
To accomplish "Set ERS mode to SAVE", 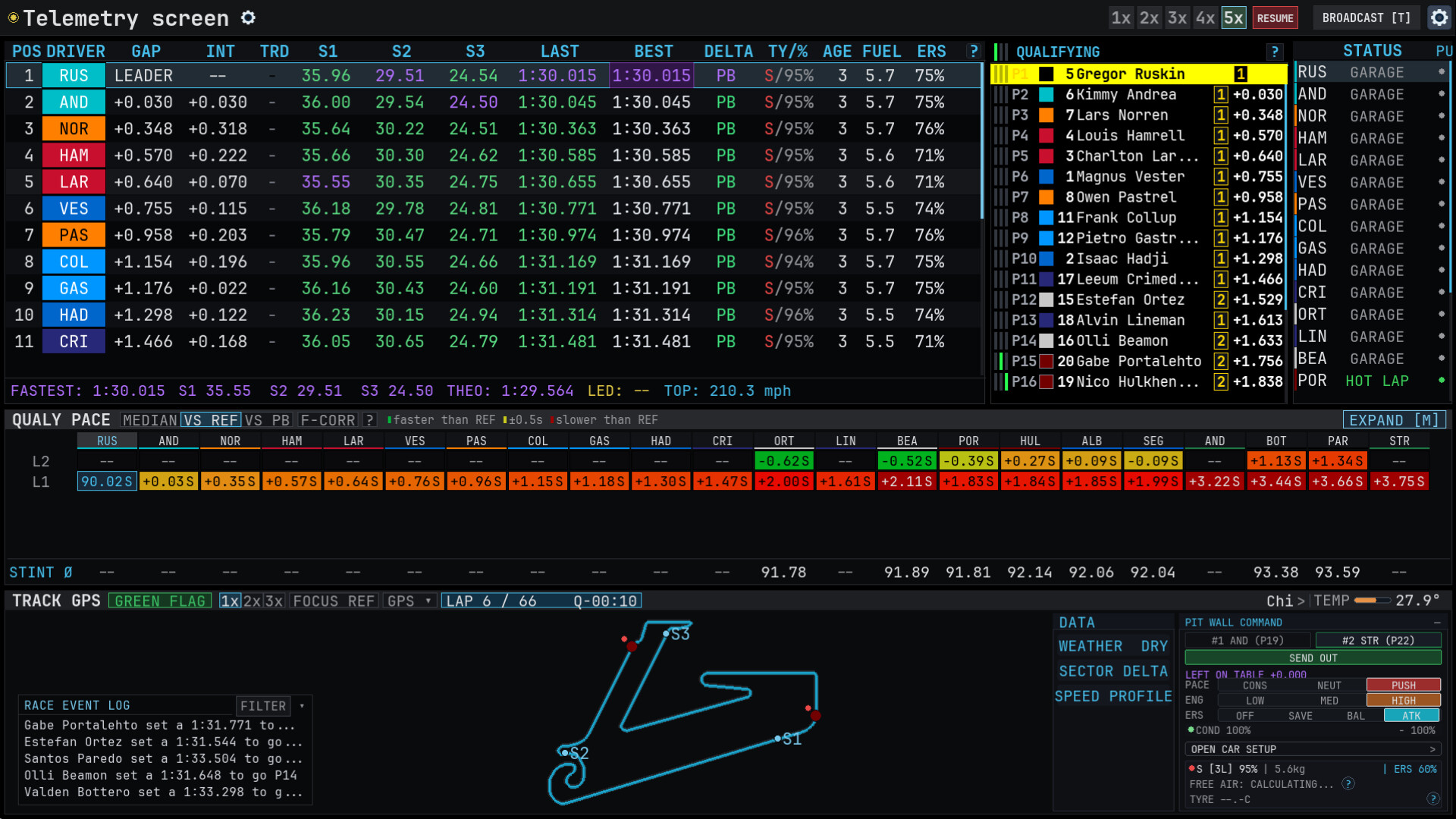I will coord(1300,716).
